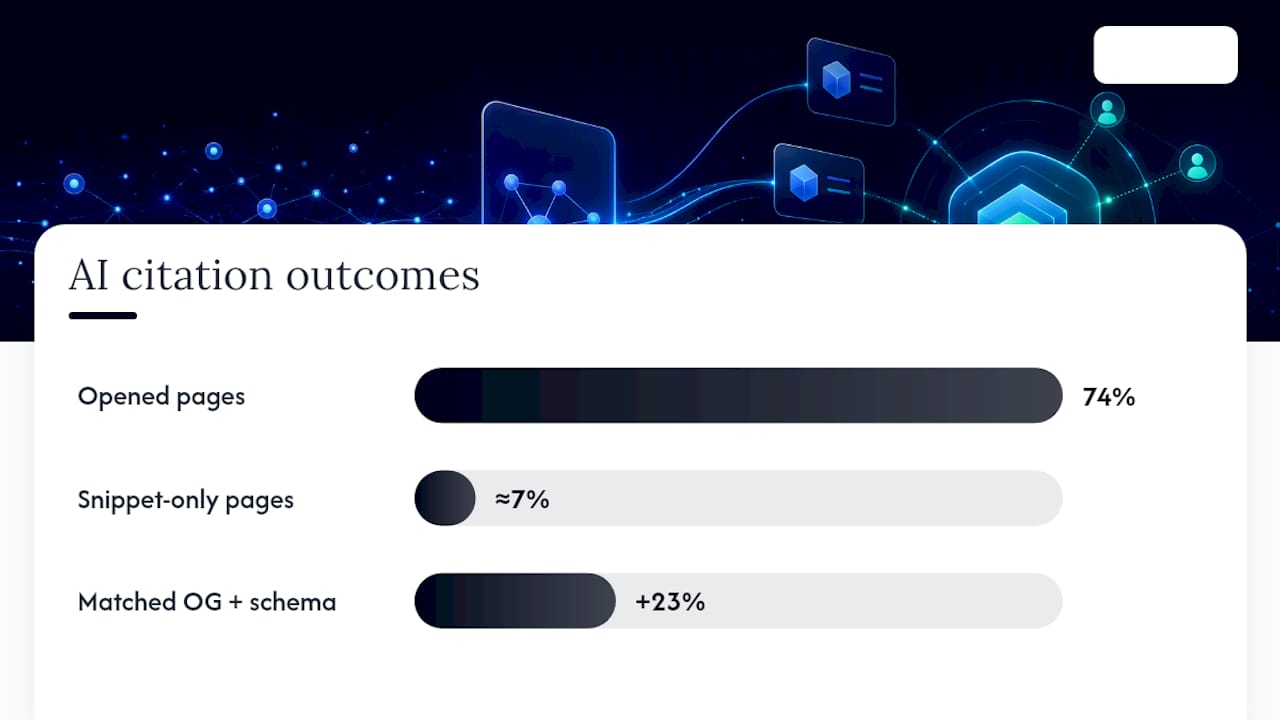This screenshot has height=720, width=1280.
Task: Click the AI citation outcomes heading
Action: point(274,275)
